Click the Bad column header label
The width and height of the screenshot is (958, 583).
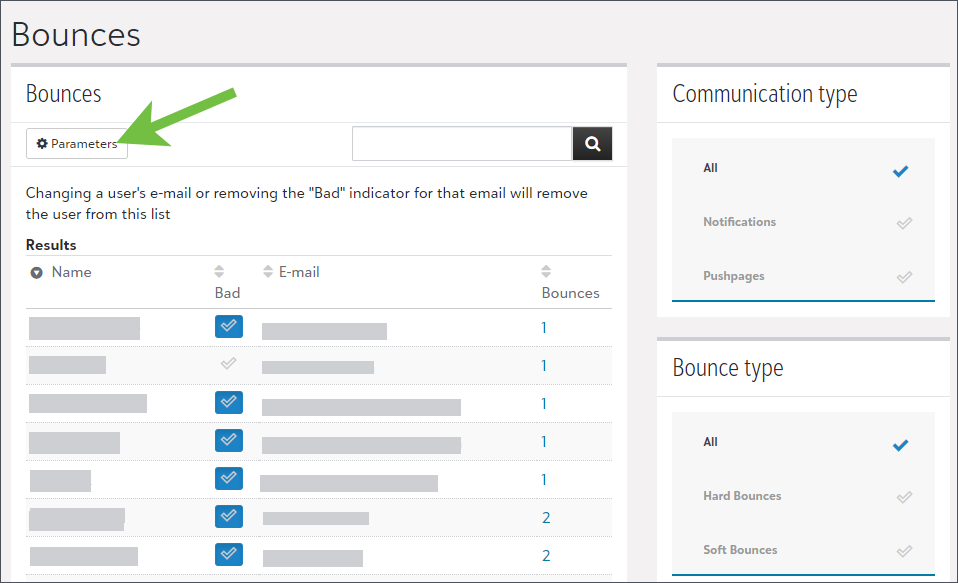[227, 293]
